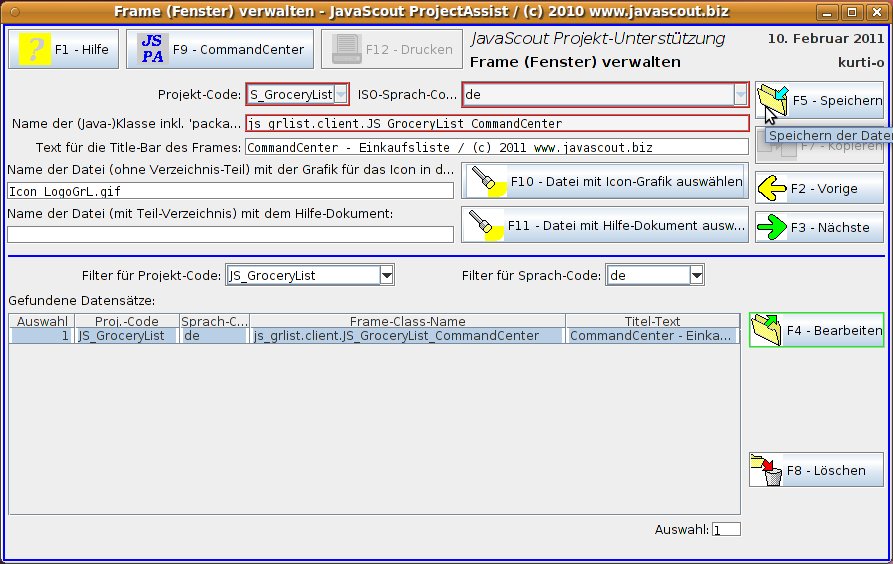Click the F5 Speichern folder icon
Image resolution: width=893 pixels, height=564 pixels.
[x=773, y=100]
